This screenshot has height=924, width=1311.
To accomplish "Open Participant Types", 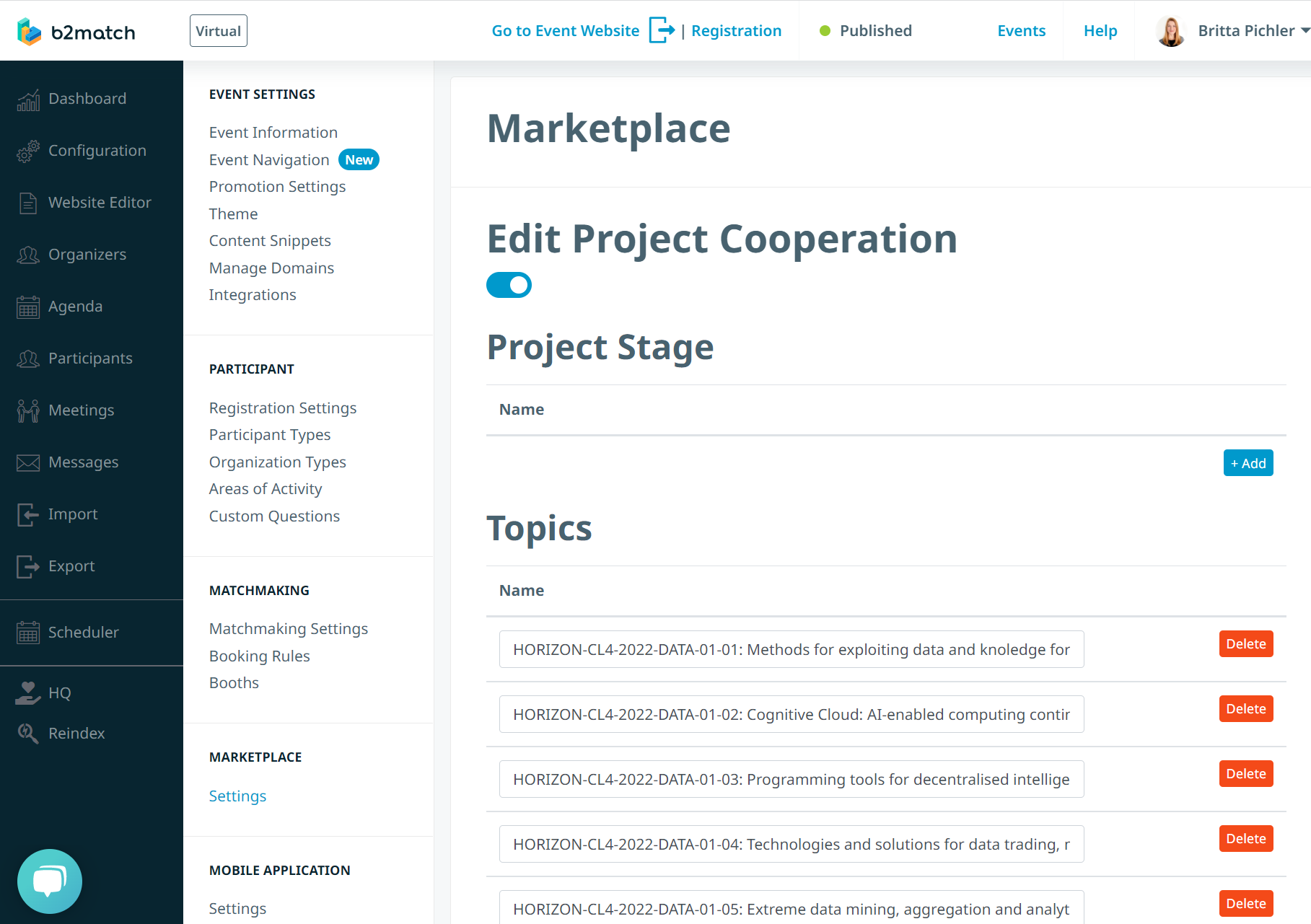I will [x=270, y=435].
